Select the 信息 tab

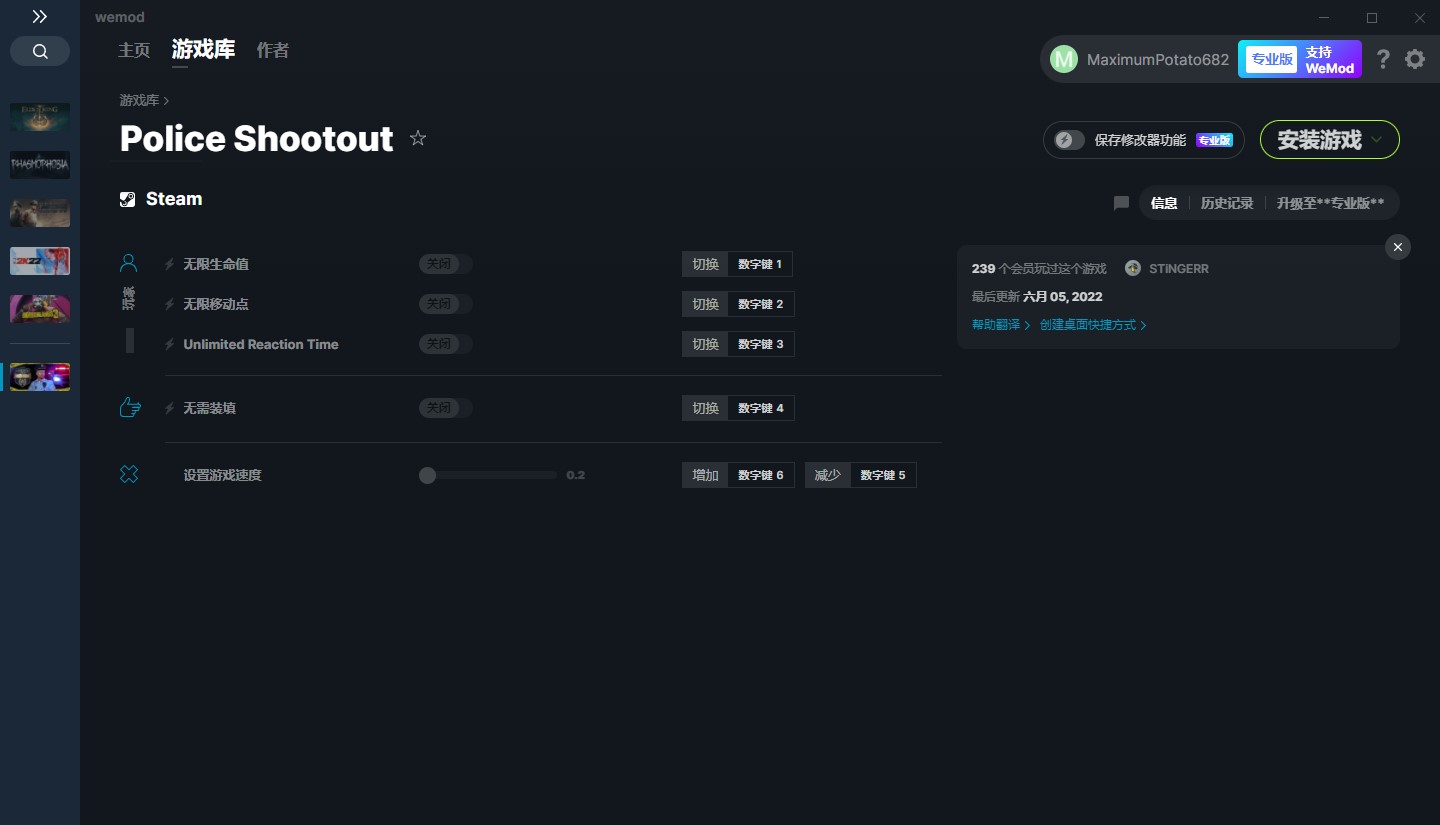[1164, 203]
